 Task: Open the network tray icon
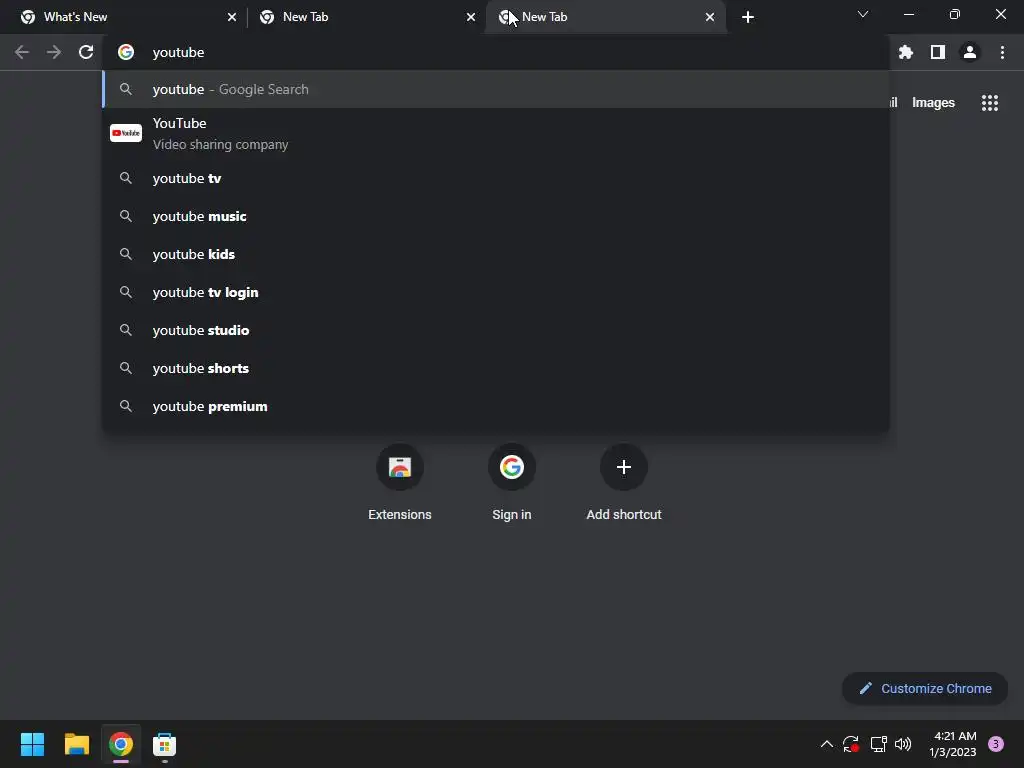tap(878, 744)
